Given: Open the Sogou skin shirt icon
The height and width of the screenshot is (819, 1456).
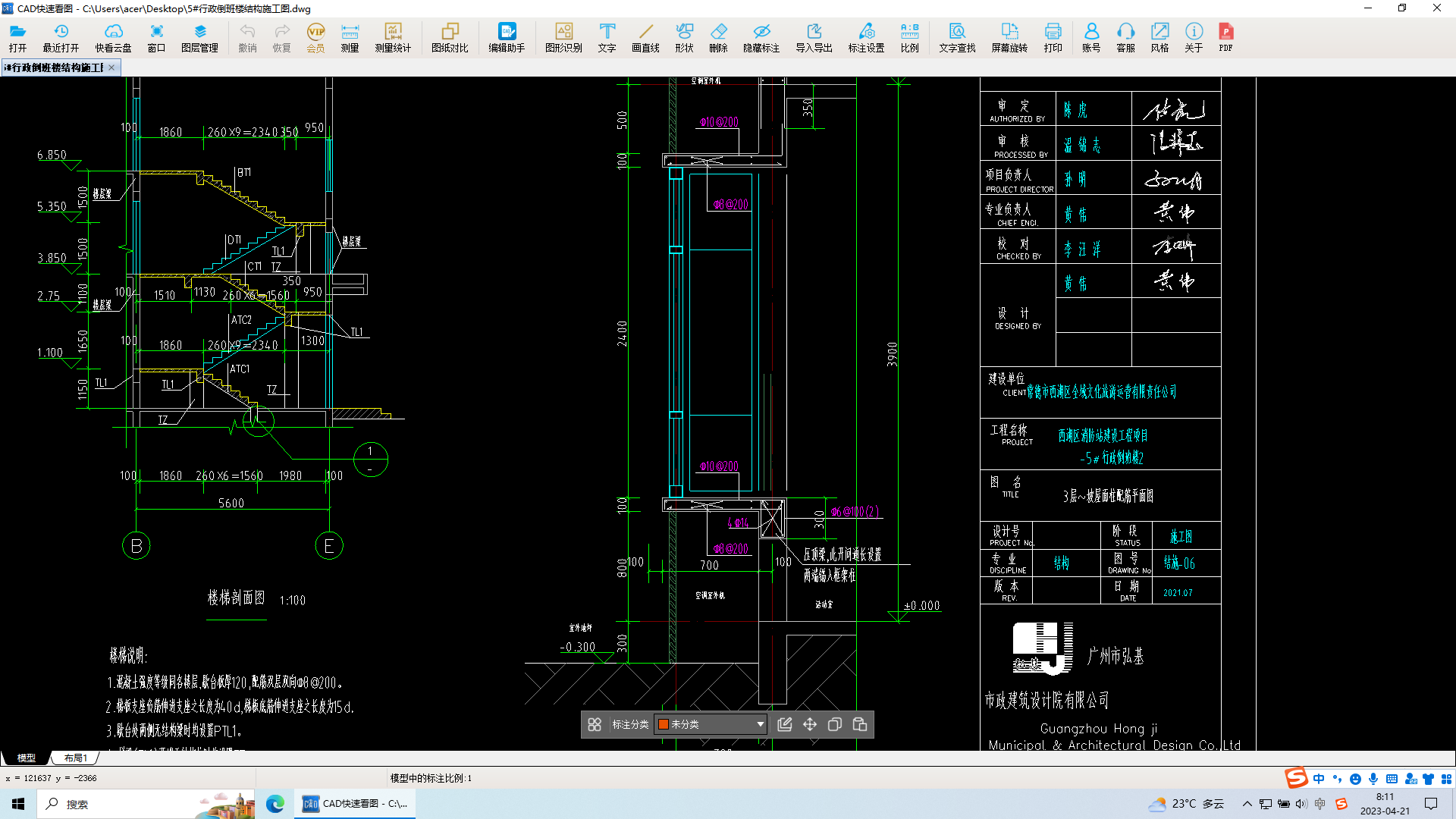Looking at the screenshot, I should (x=1428, y=779).
